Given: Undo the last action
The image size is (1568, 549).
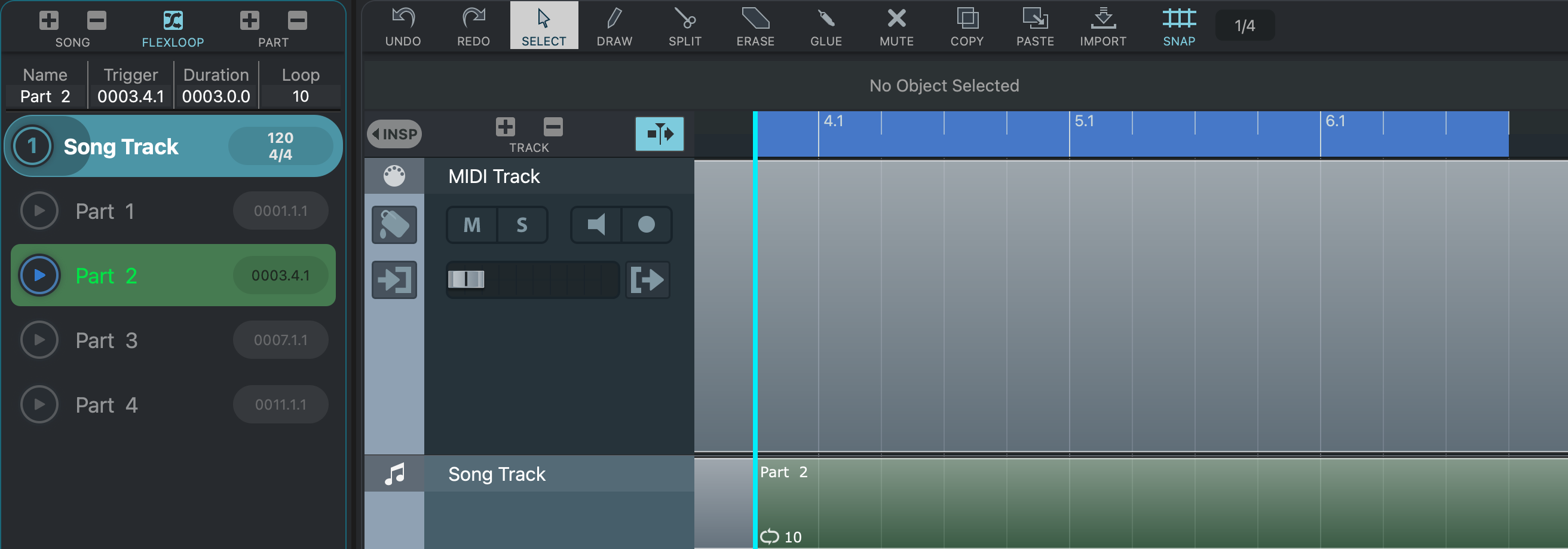Looking at the screenshot, I should 403,26.
